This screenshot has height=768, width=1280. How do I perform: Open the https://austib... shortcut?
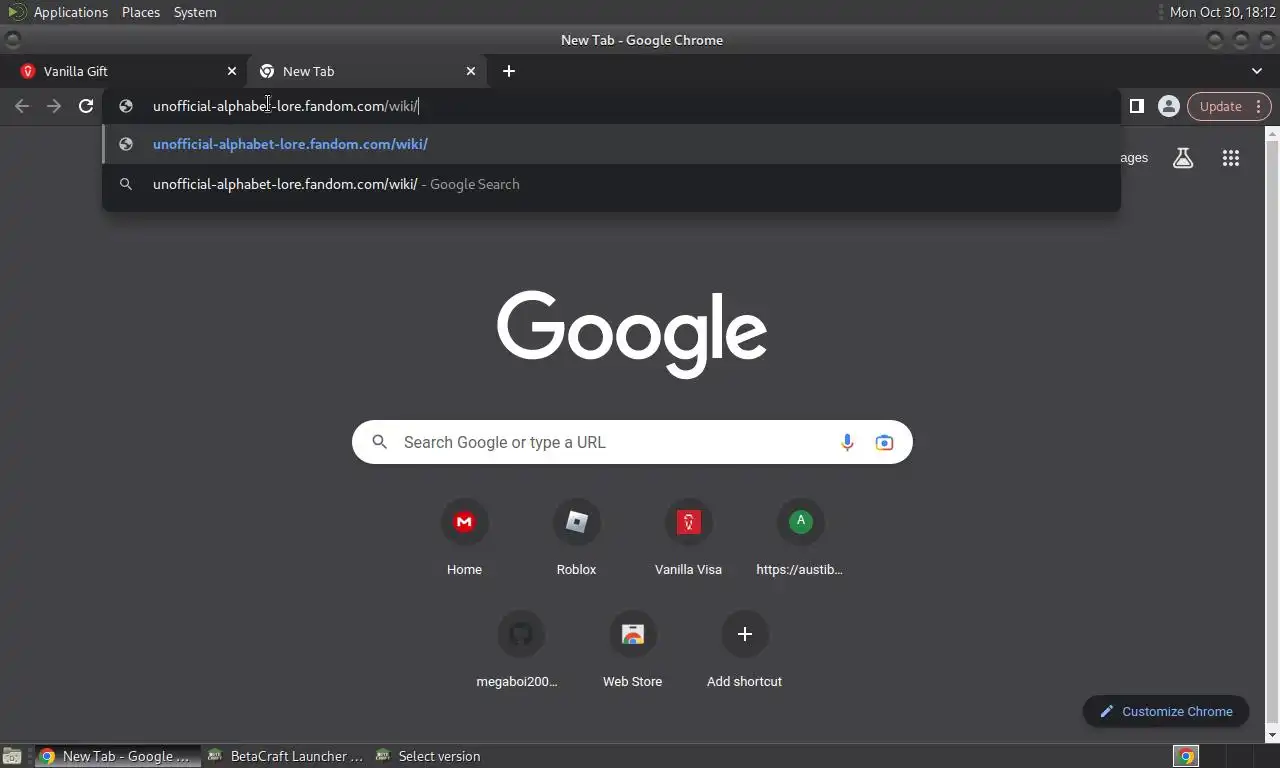coord(800,539)
